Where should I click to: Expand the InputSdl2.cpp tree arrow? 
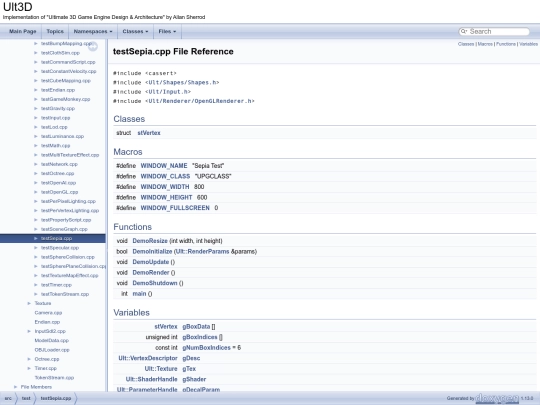[29, 331]
